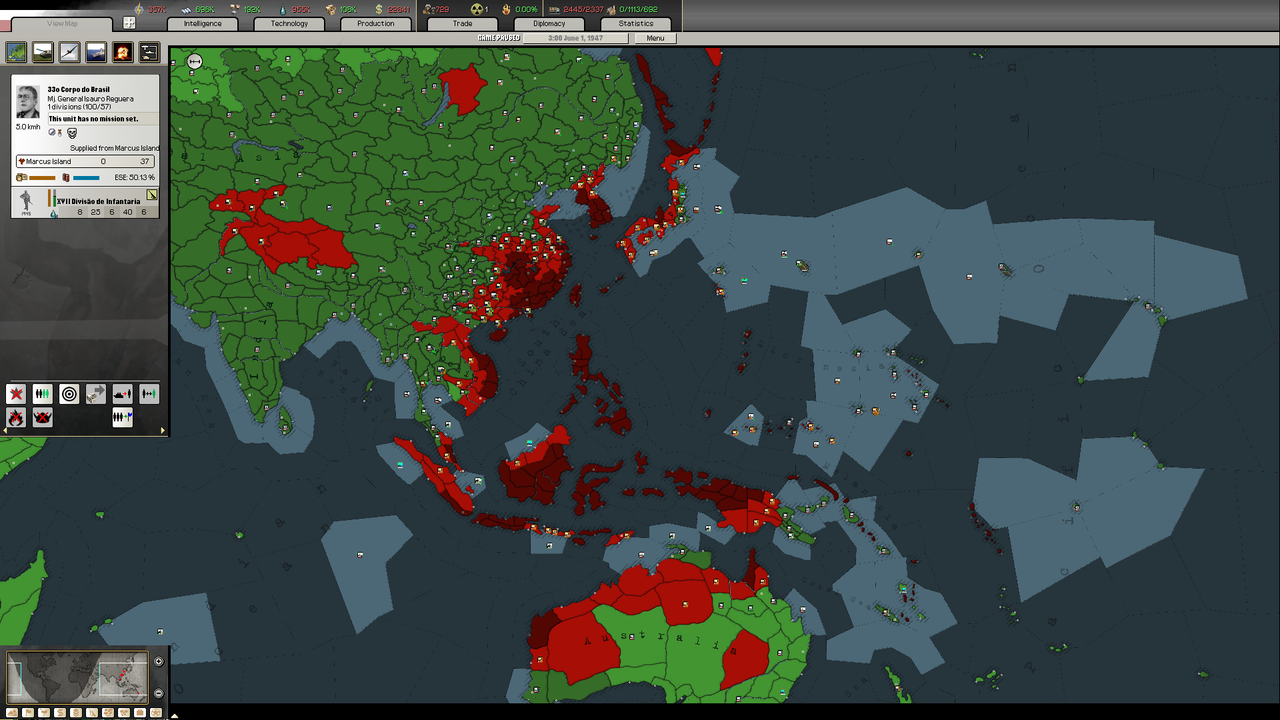Click the skull icon in unit panel
This screenshot has width=1280, height=720.
coord(72,133)
